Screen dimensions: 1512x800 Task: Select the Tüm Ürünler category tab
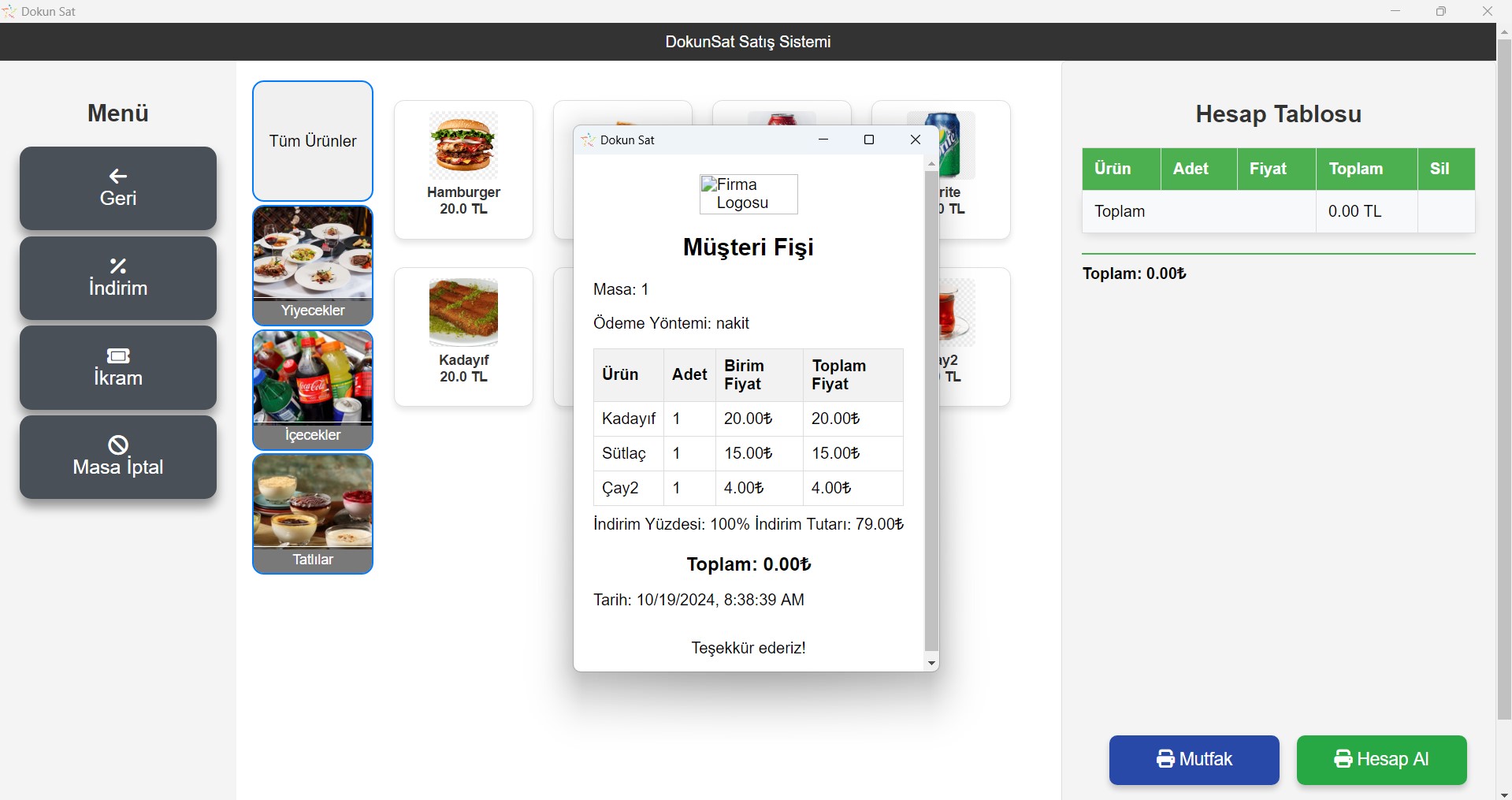pos(313,141)
